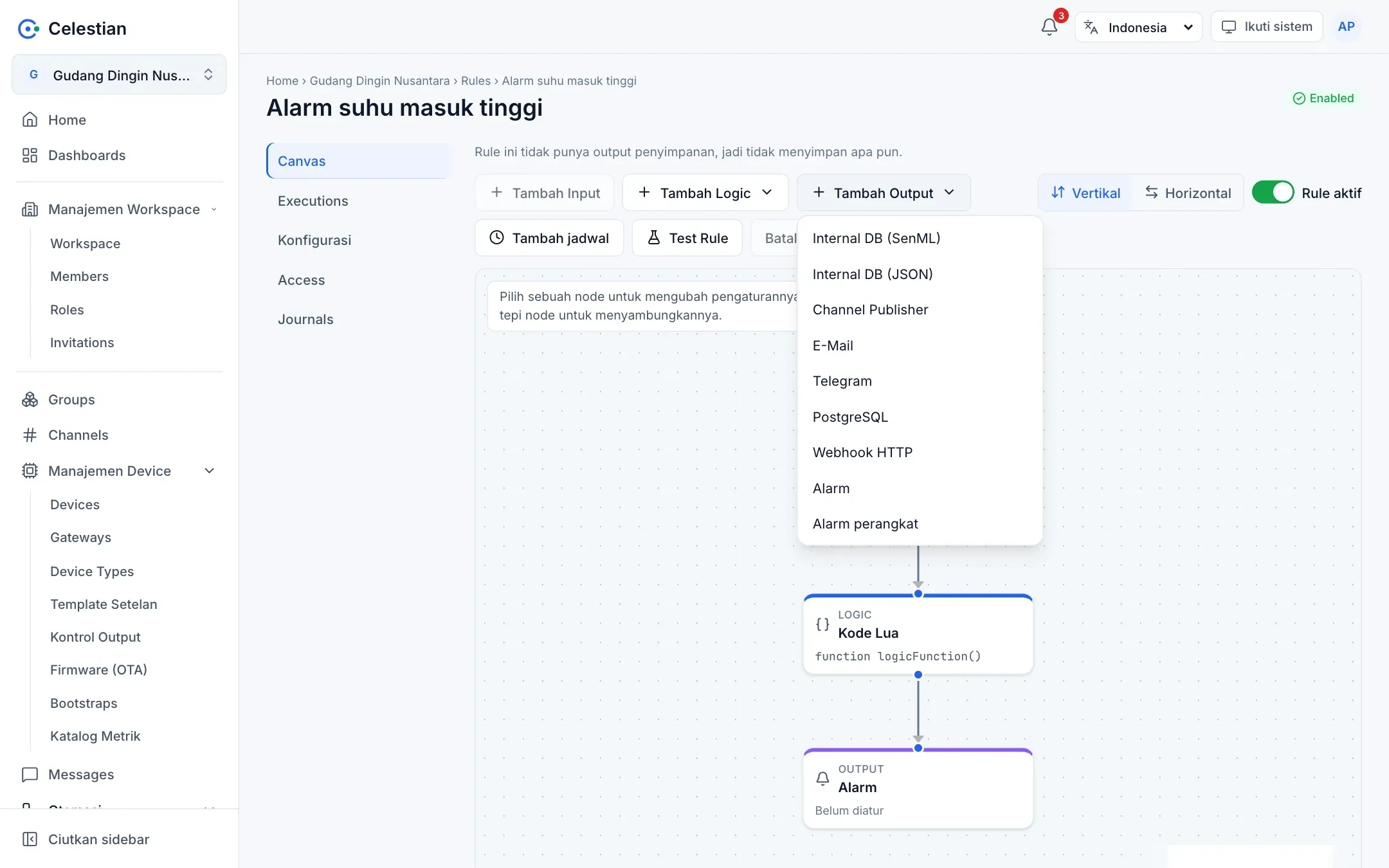The height and width of the screenshot is (868, 1389).
Task: Collapse the Manajemen Workspace section
Action: click(119, 209)
